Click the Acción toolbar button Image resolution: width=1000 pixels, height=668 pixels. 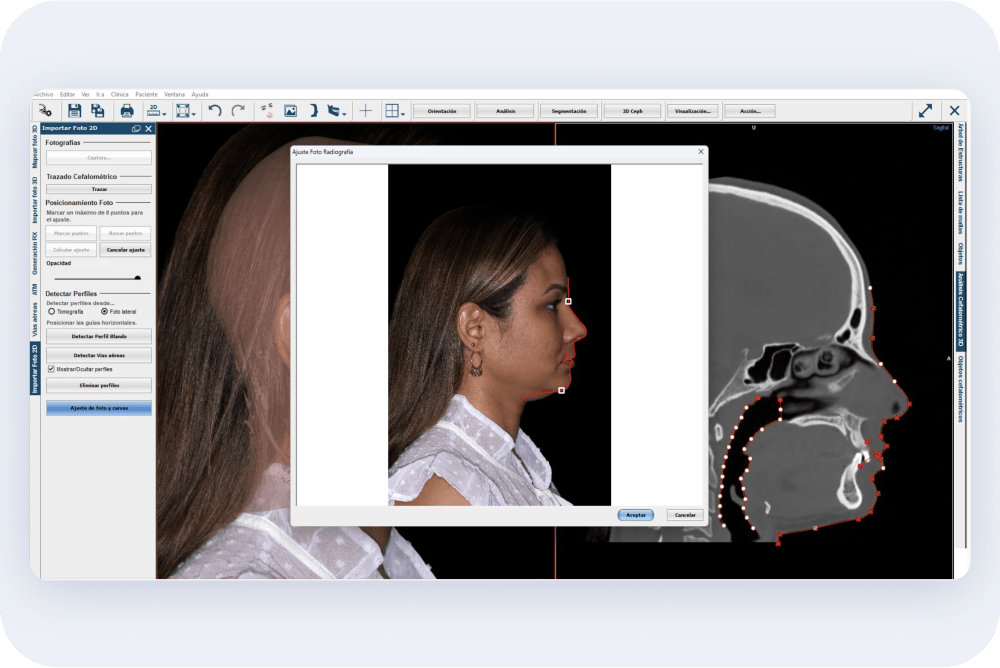750,111
